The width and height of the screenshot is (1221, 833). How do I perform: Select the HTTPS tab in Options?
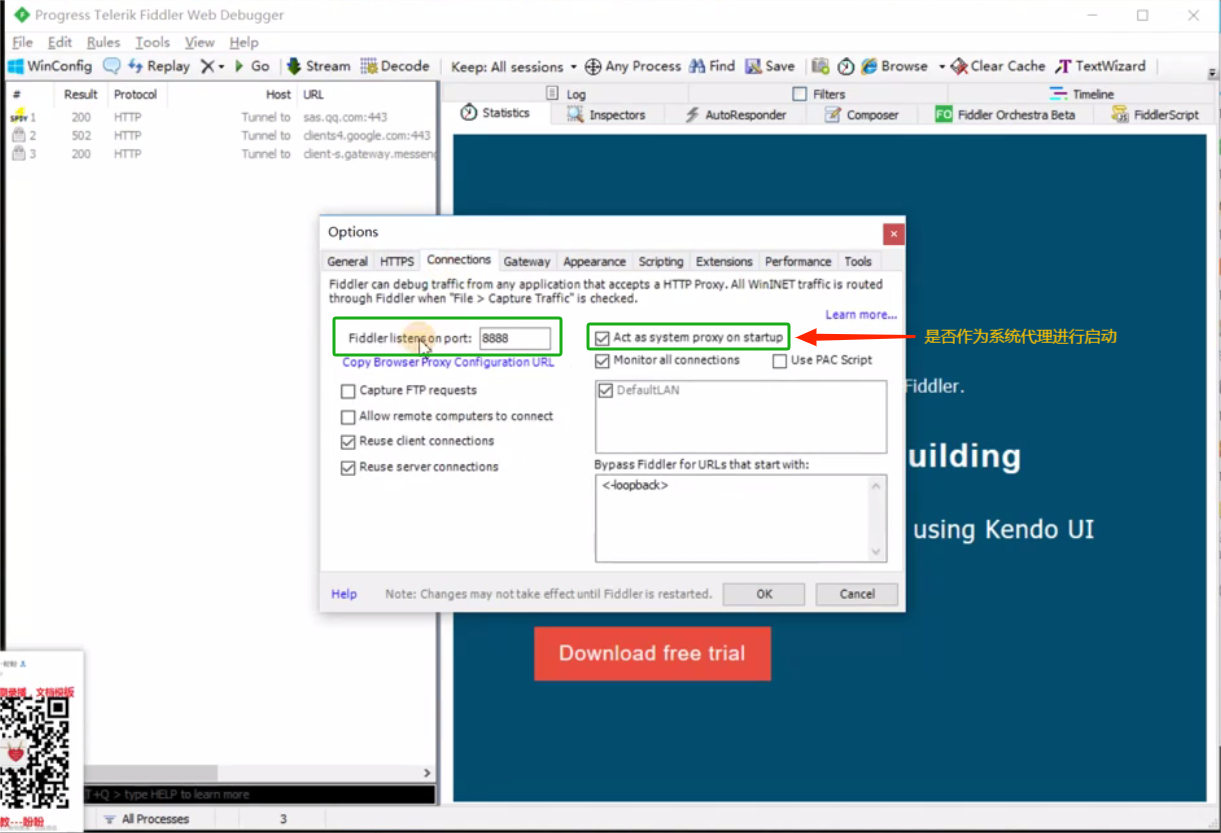click(397, 261)
